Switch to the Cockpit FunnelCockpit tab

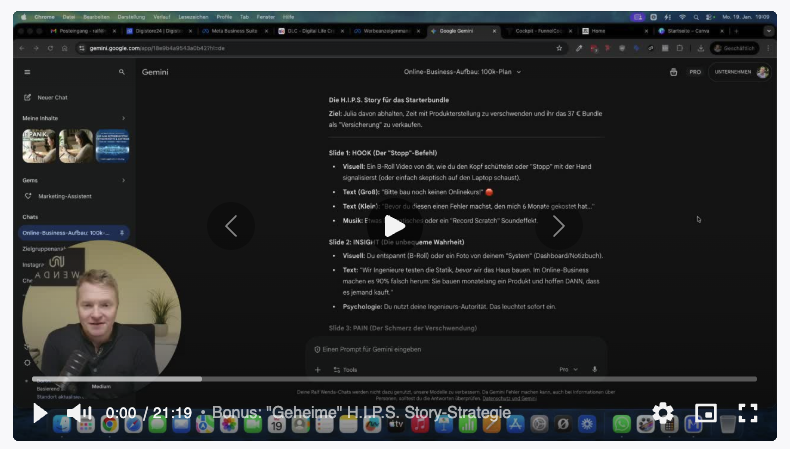[536, 31]
